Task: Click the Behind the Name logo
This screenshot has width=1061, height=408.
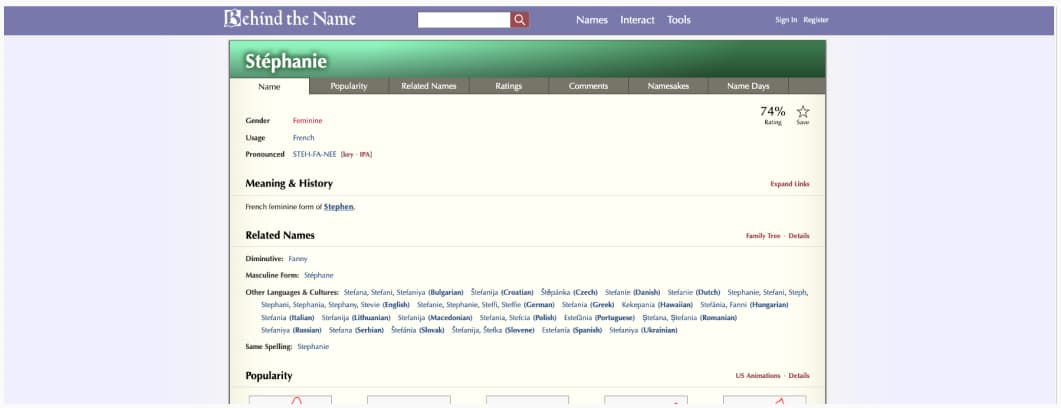Action: click(x=290, y=19)
